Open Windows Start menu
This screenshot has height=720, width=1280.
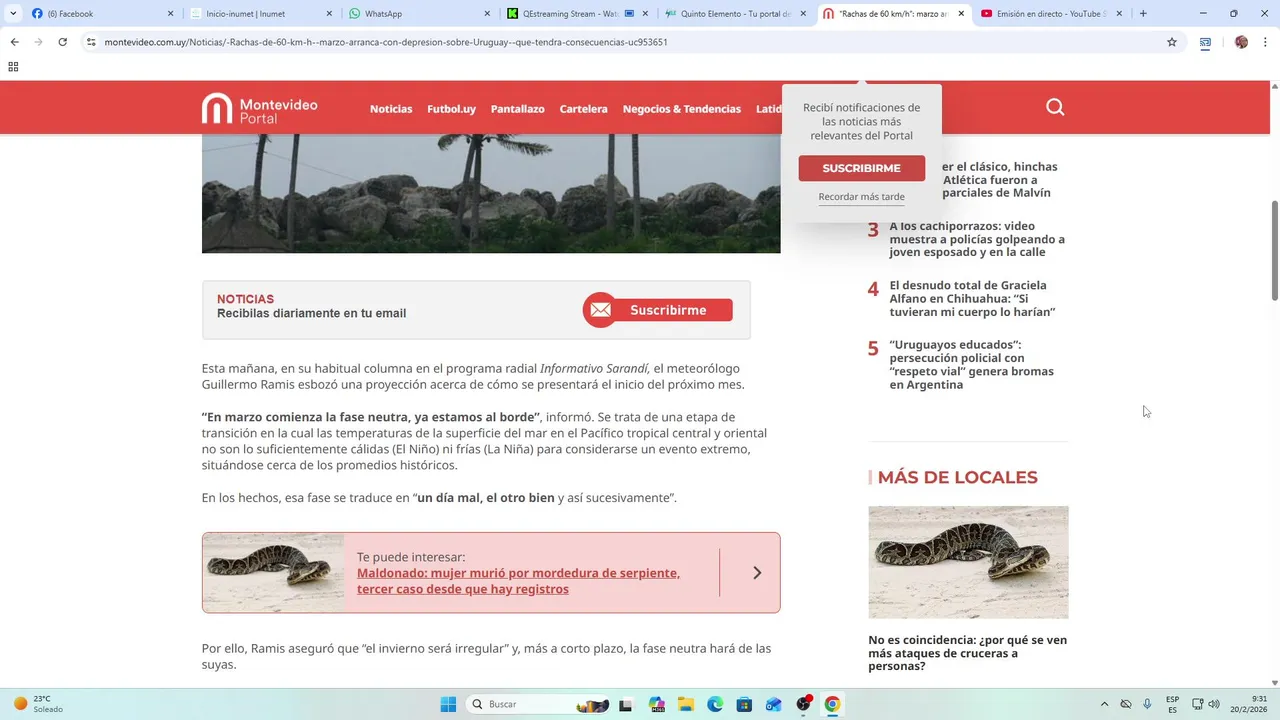tap(448, 704)
